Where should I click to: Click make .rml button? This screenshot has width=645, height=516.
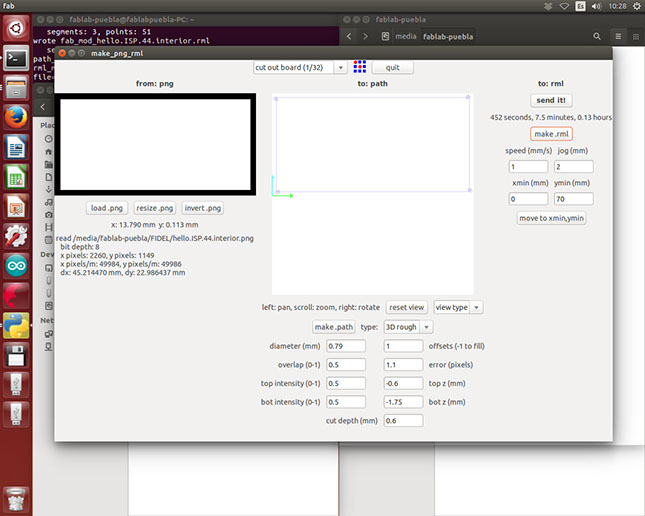click(x=551, y=134)
